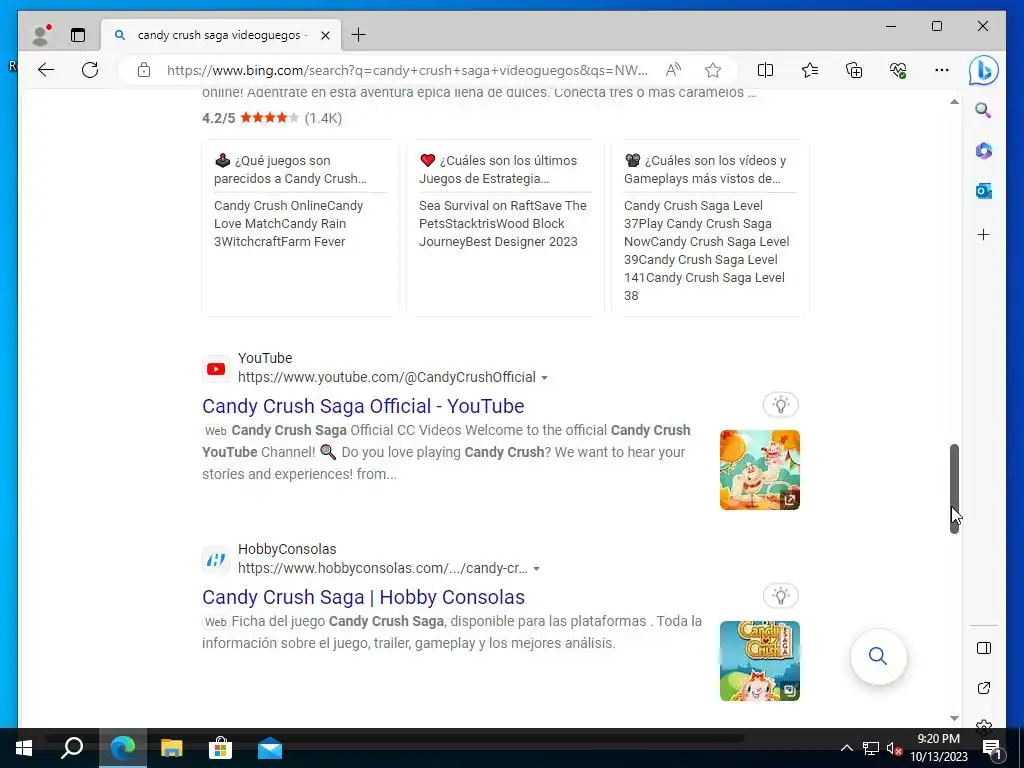Add this page to favorites star

coord(713,70)
